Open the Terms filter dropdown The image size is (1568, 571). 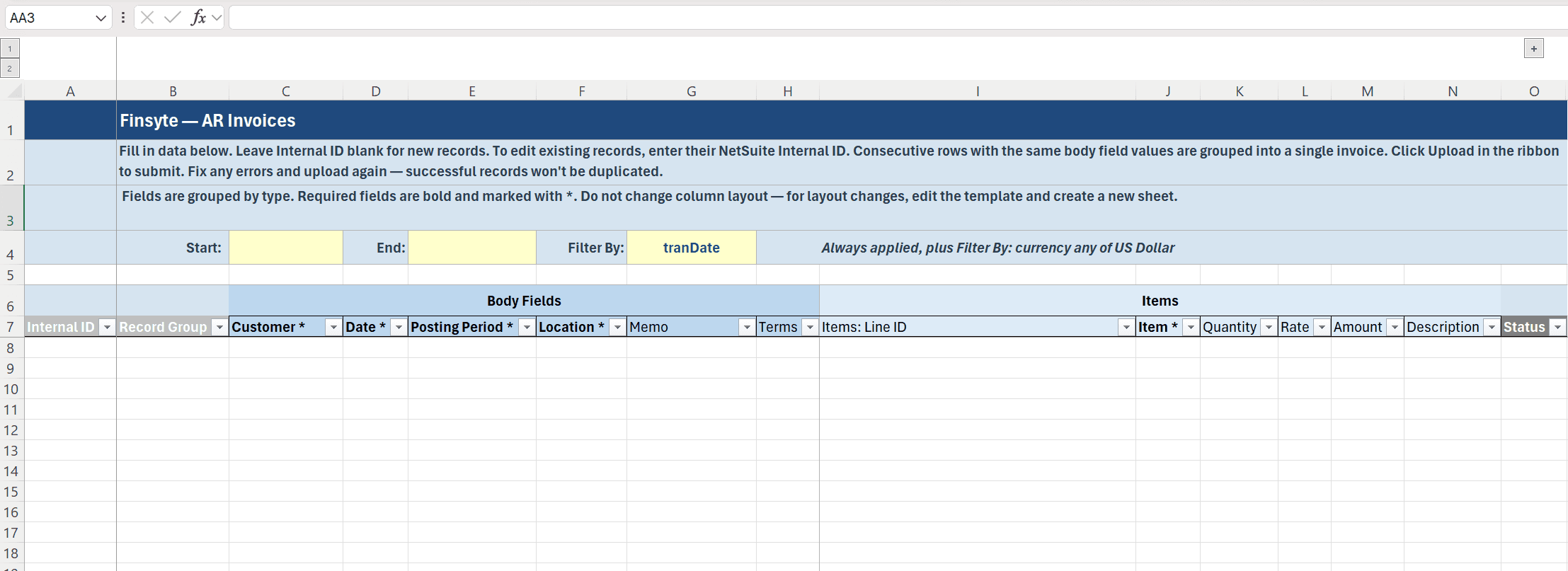coord(810,327)
